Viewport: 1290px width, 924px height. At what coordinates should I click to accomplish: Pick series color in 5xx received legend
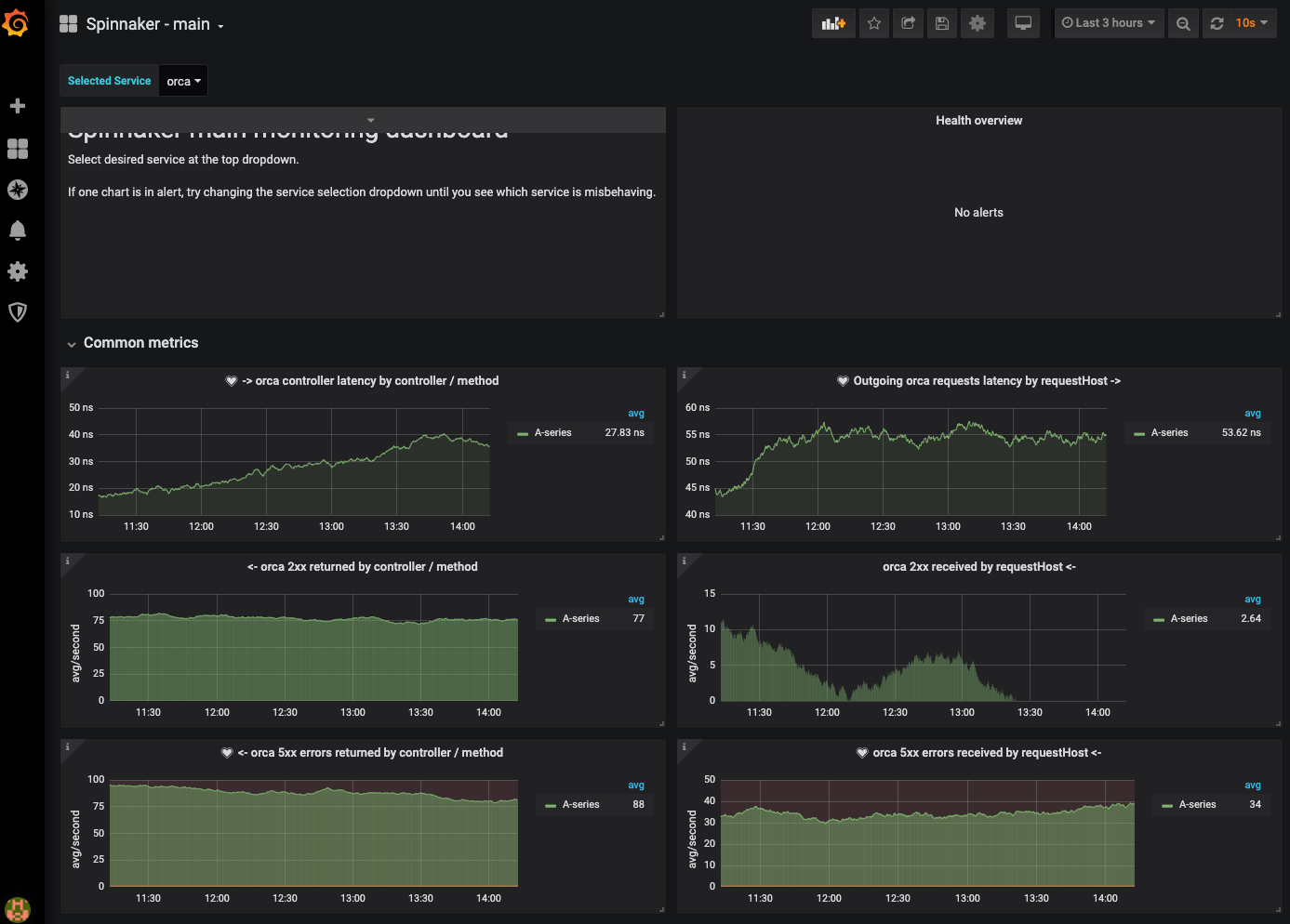[1167, 806]
